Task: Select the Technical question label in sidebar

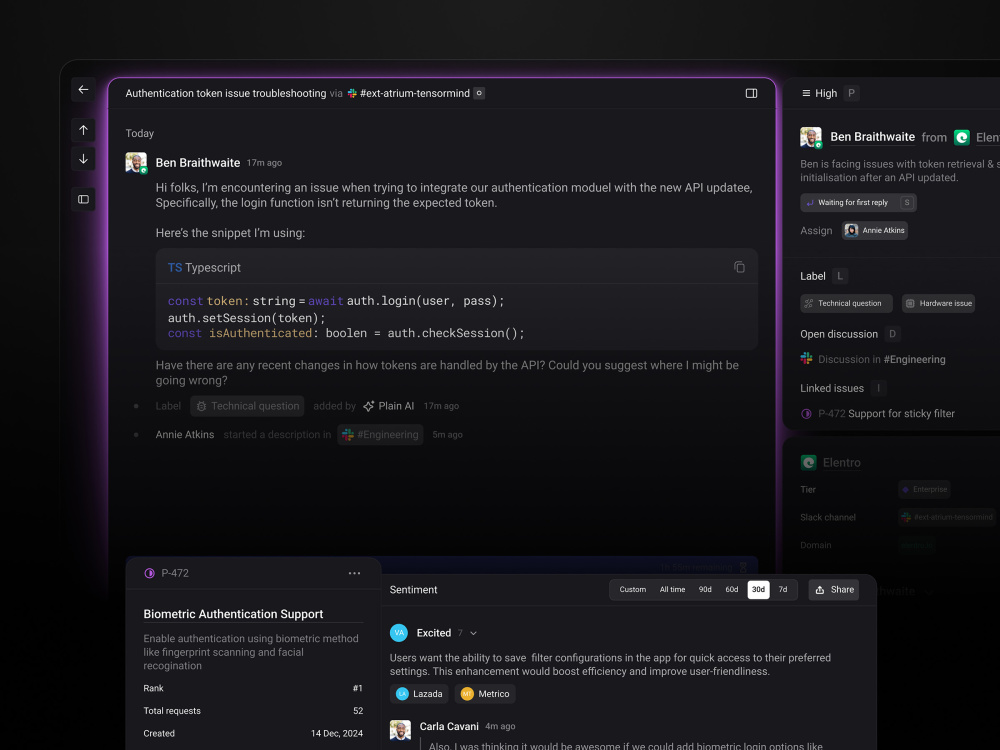Action: (x=846, y=304)
